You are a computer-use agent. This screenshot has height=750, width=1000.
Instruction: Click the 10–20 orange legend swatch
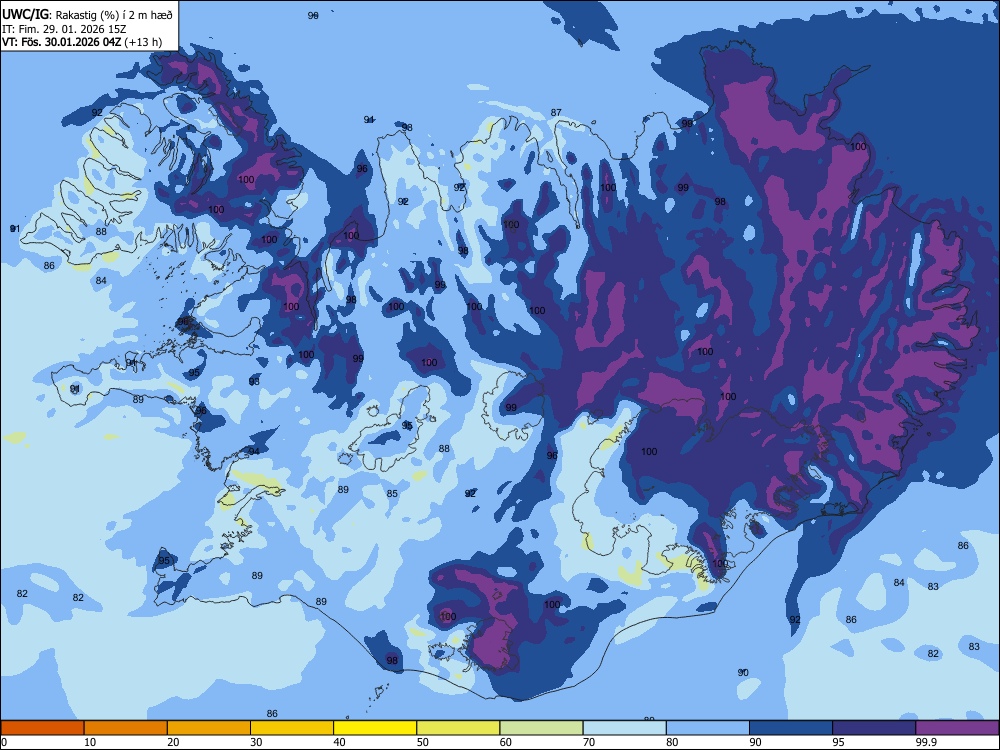click(x=126, y=728)
